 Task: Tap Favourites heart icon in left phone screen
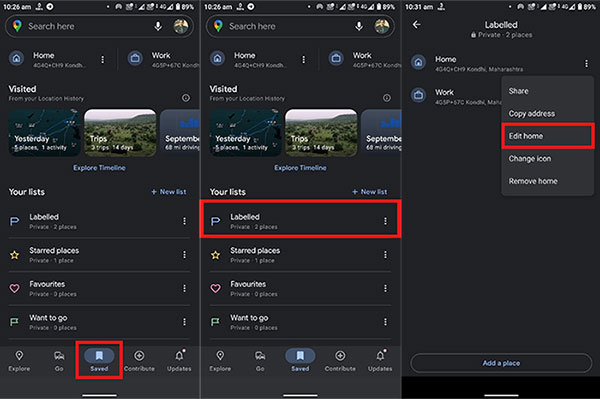tap(15, 288)
